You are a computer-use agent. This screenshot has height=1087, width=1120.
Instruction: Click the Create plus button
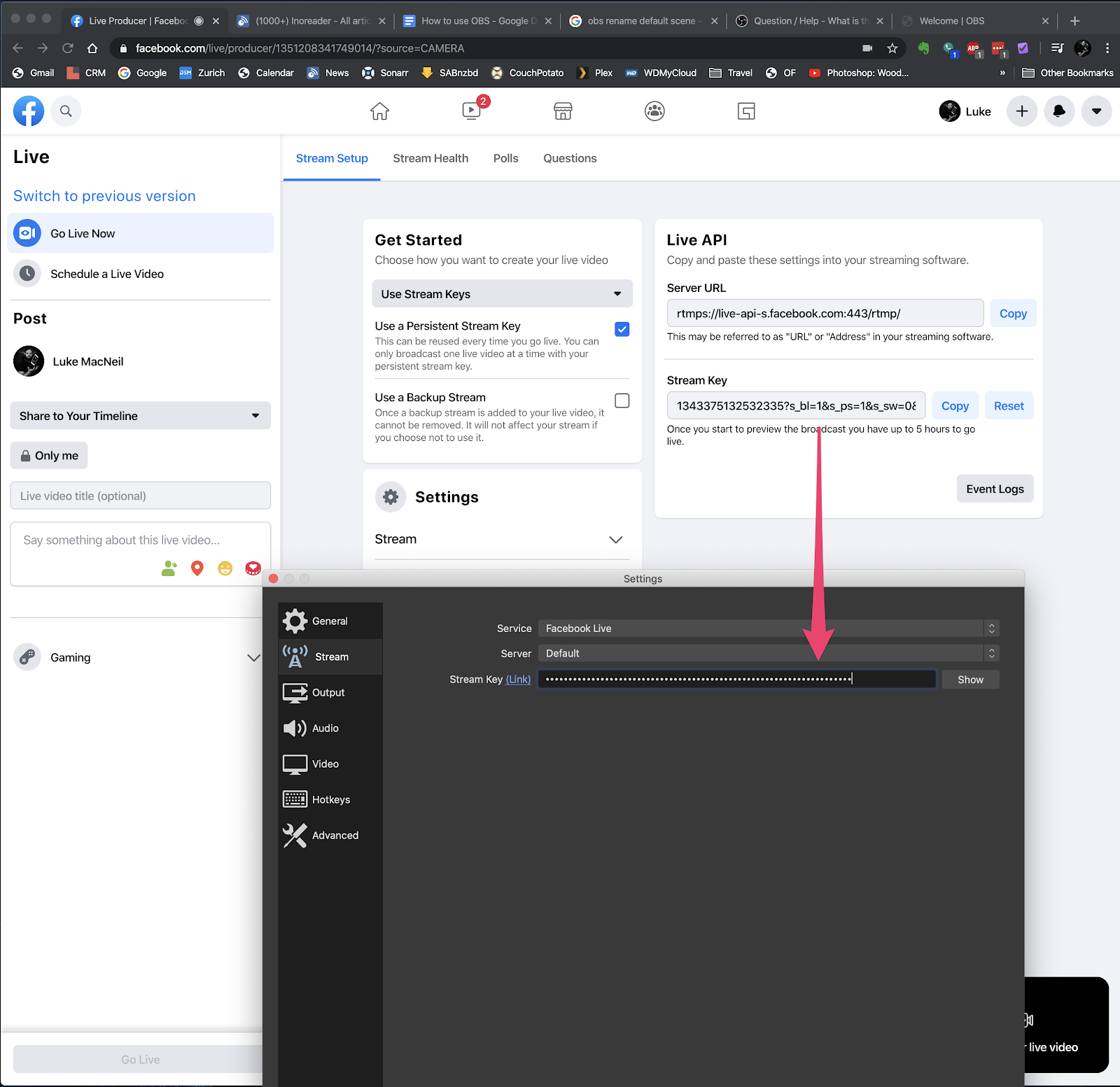1022,111
